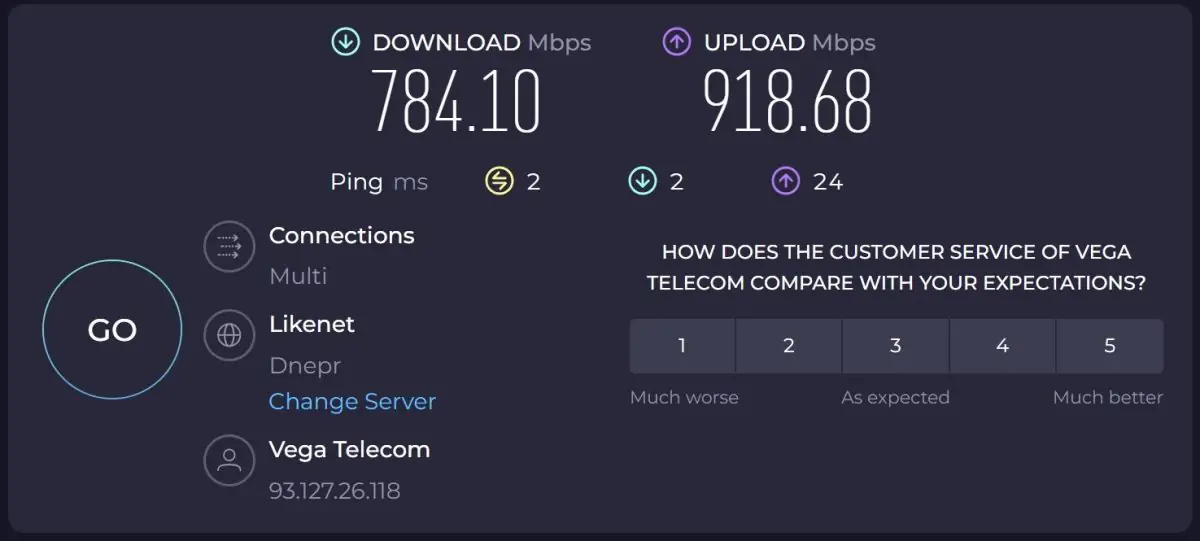
Task: Start speed test with GO button
Action: click(x=112, y=330)
